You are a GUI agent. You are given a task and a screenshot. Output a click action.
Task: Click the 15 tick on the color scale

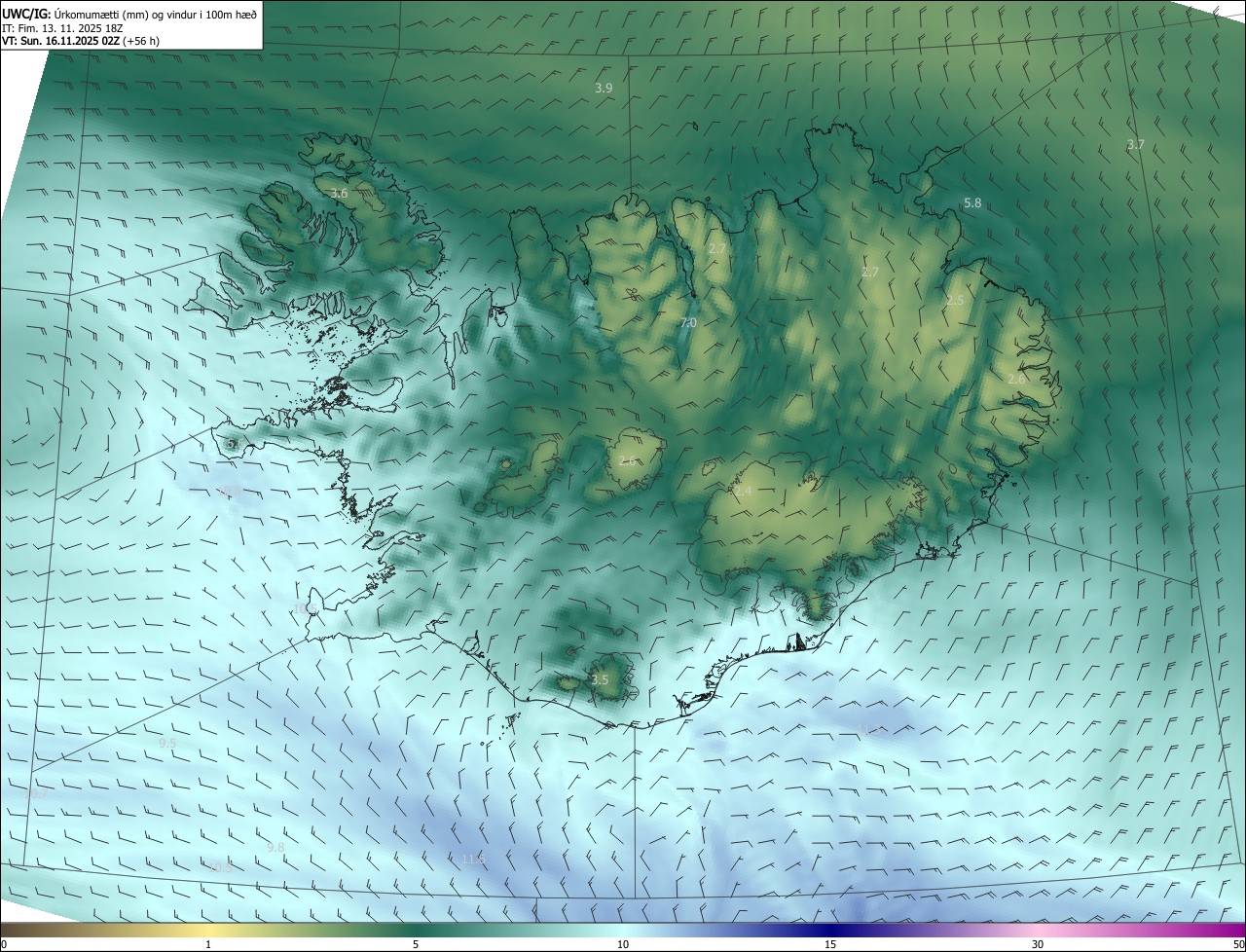830,944
